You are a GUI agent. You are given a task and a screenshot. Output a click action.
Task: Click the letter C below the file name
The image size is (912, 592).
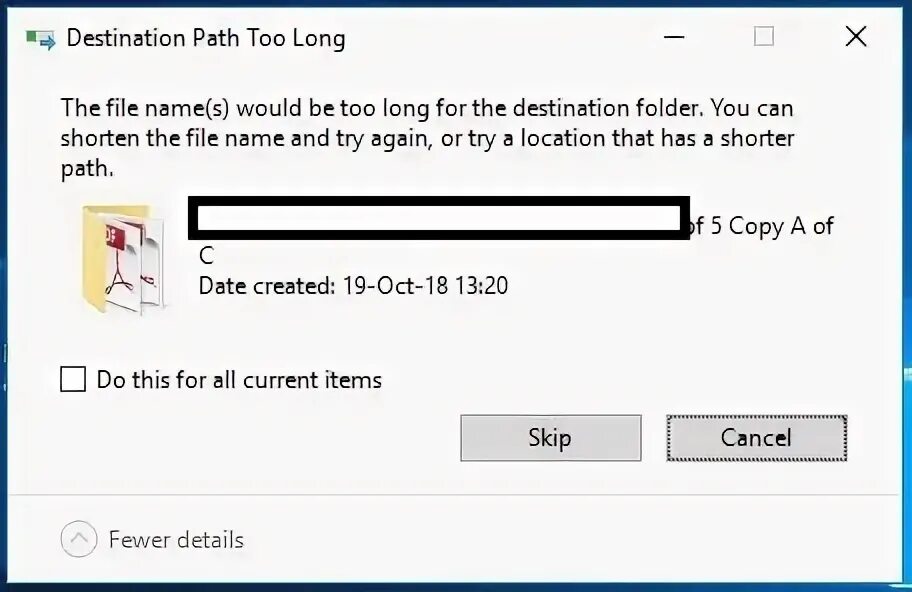pos(206,256)
